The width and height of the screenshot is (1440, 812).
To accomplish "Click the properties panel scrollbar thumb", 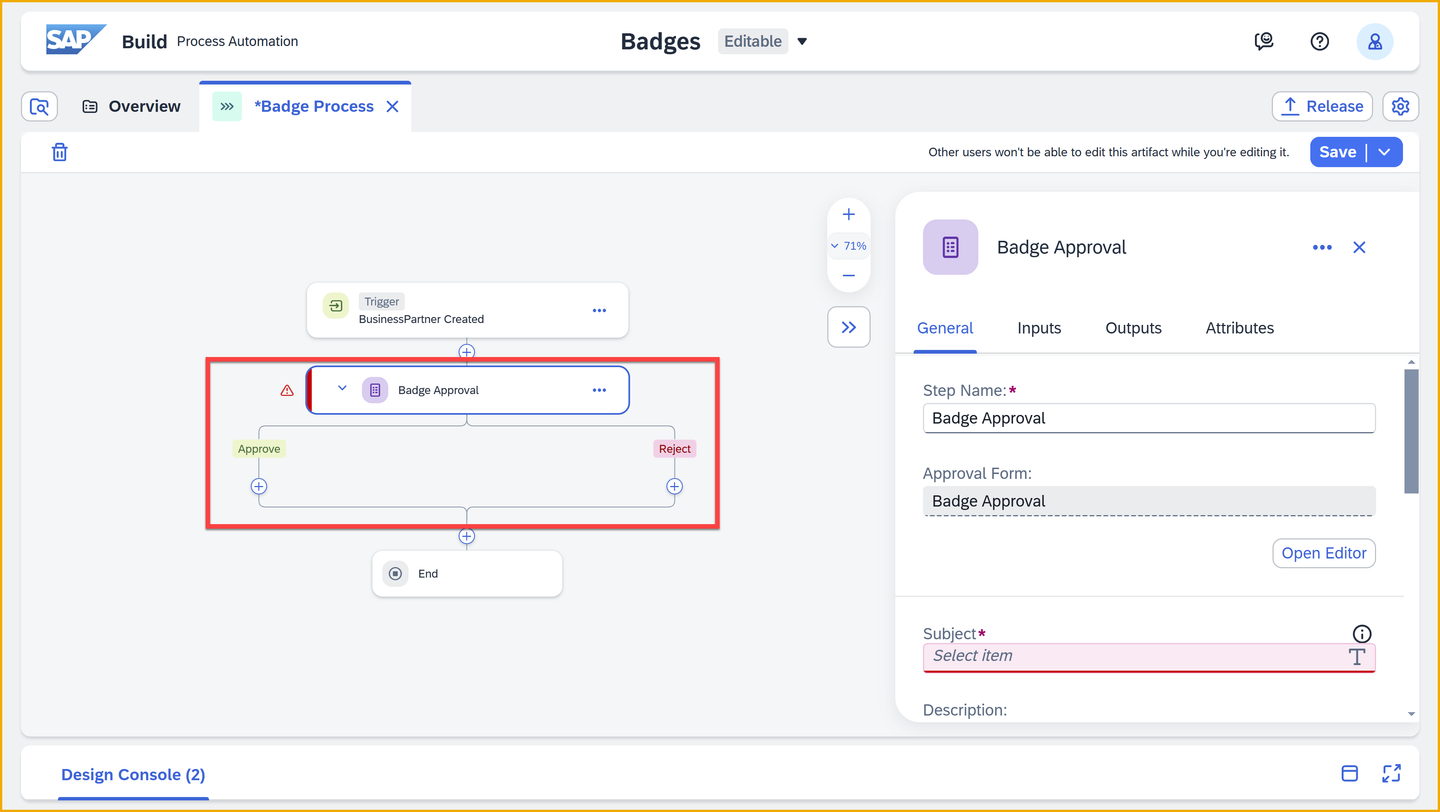I will click(1411, 431).
